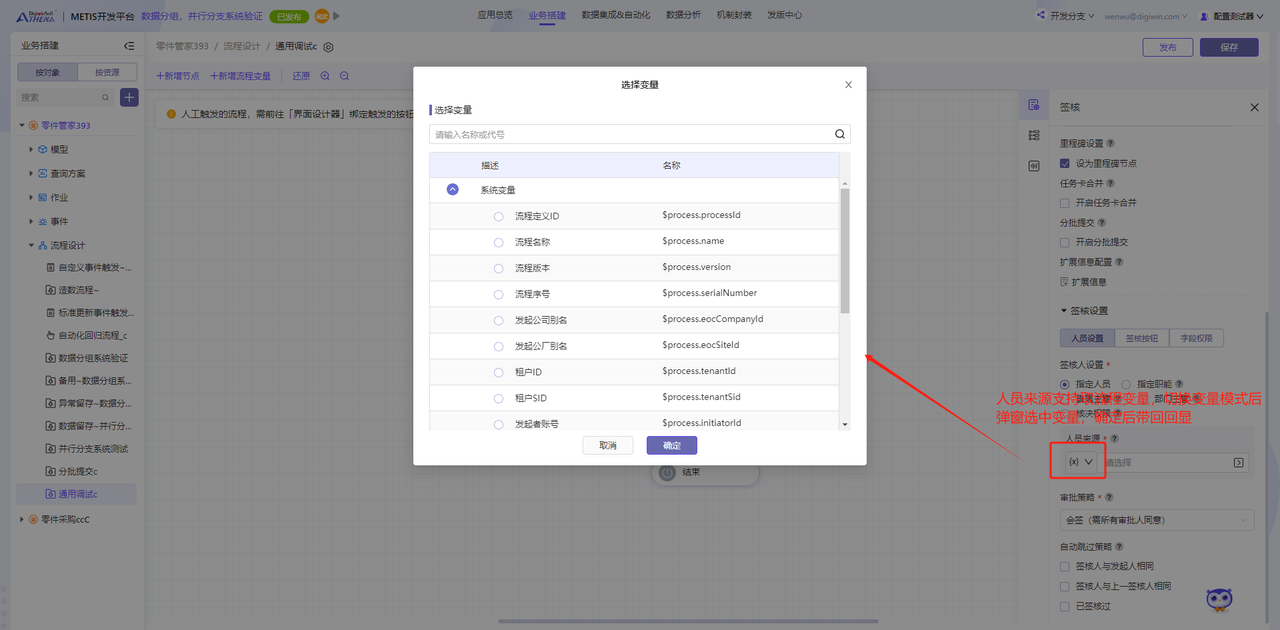This screenshot has width=1280, height=630.
Task: Enable 开启任务卡合并 checkbox
Action: point(1065,203)
